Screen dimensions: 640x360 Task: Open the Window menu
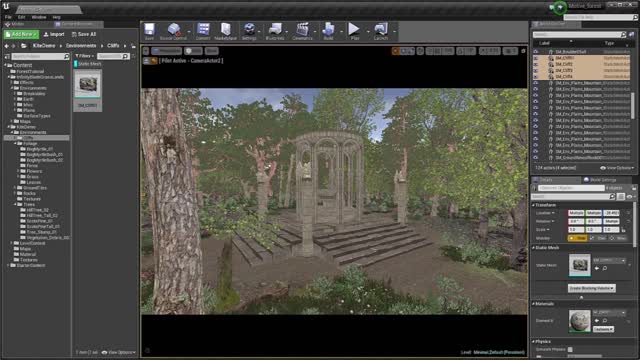(x=39, y=17)
